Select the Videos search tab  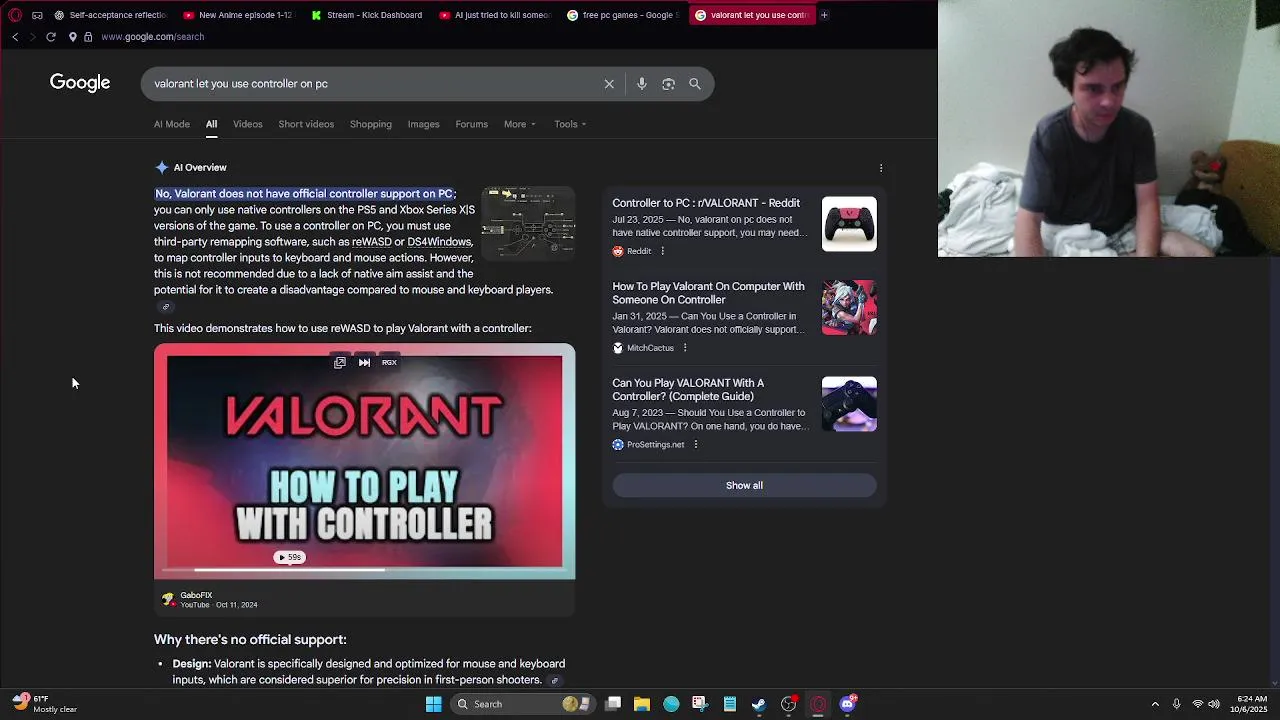tap(248, 124)
